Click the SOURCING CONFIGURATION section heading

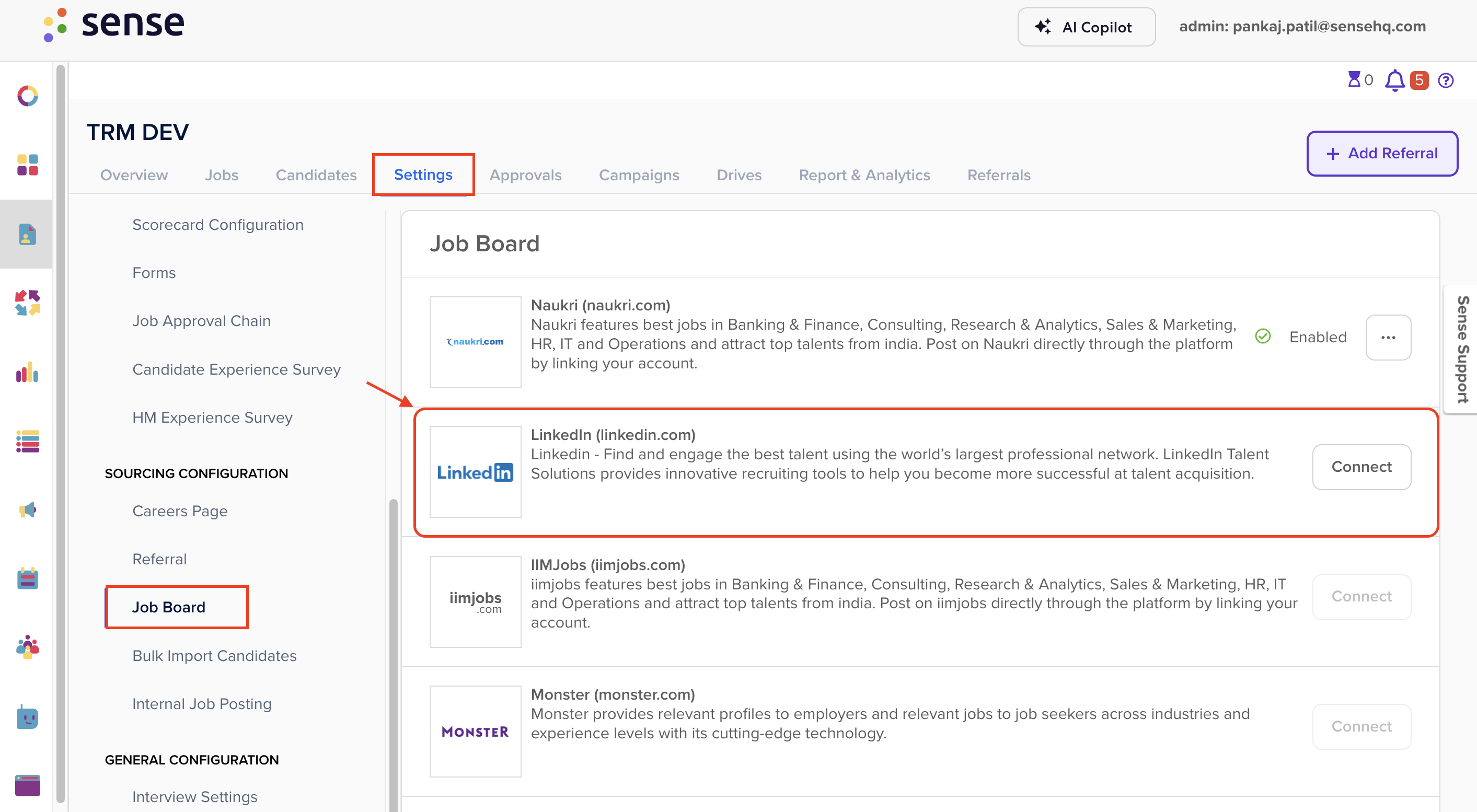pos(196,473)
